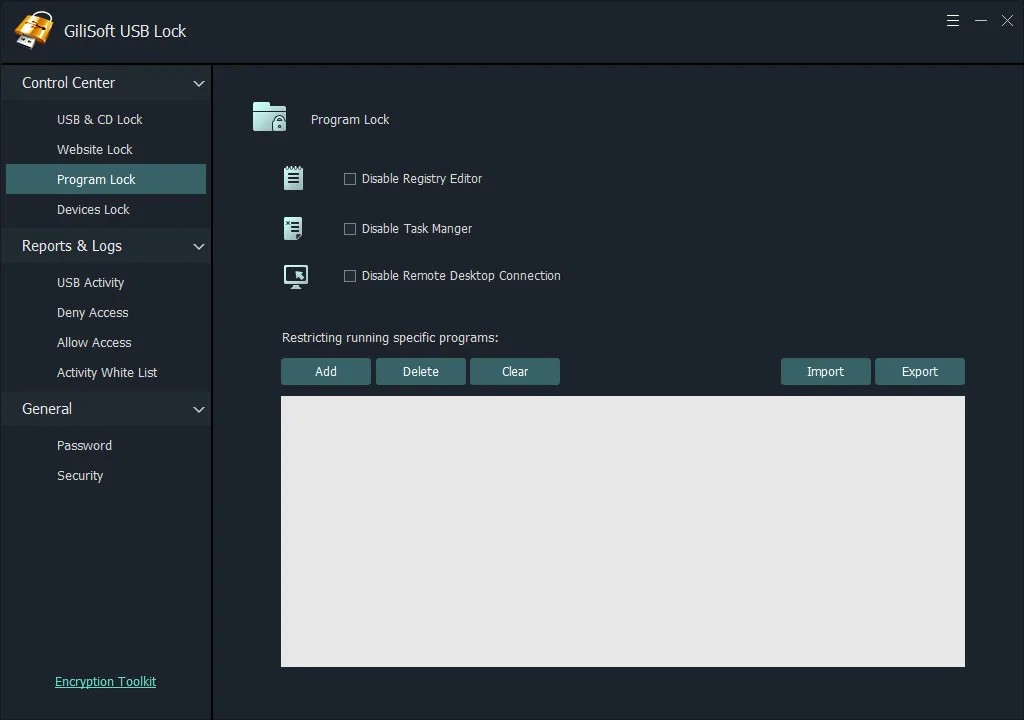1024x720 pixels.
Task: Tick the Disable Task Manger checkbox
Action: click(350, 229)
